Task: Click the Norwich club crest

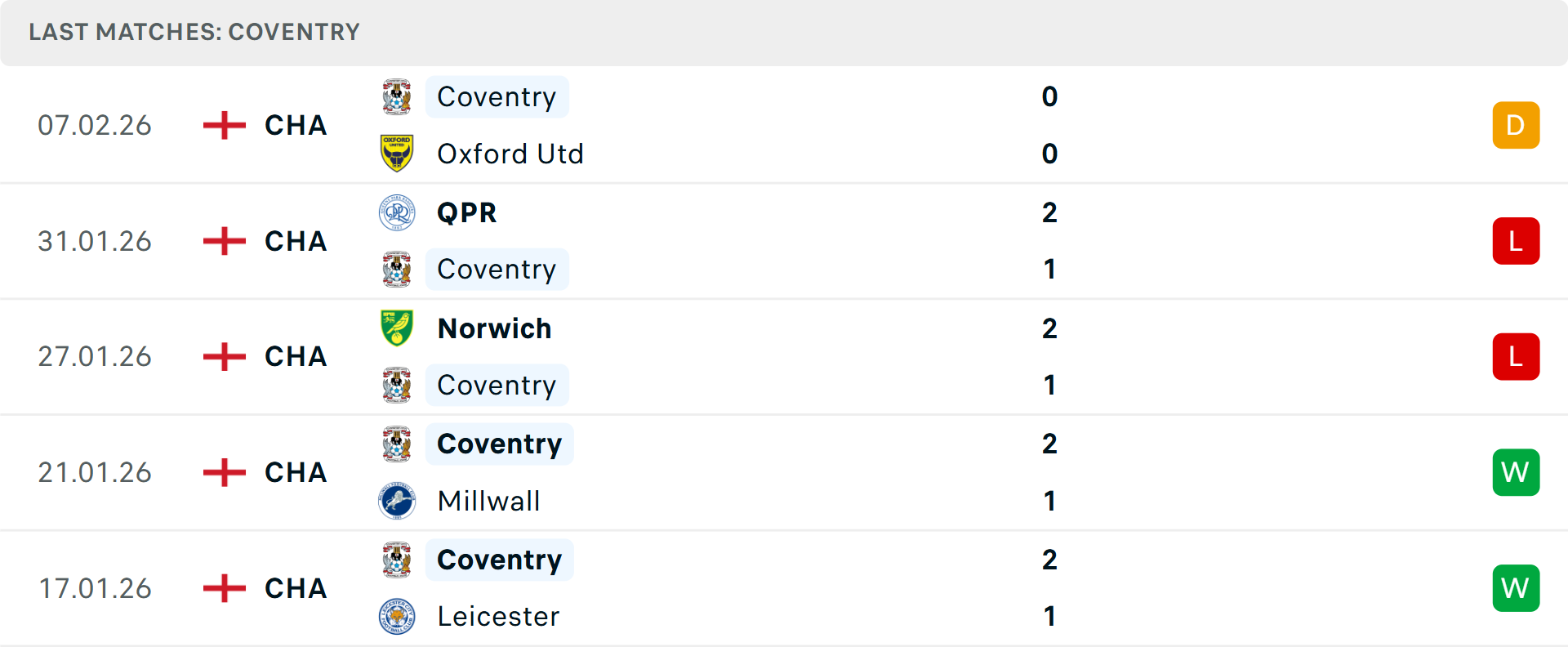Action: click(397, 328)
